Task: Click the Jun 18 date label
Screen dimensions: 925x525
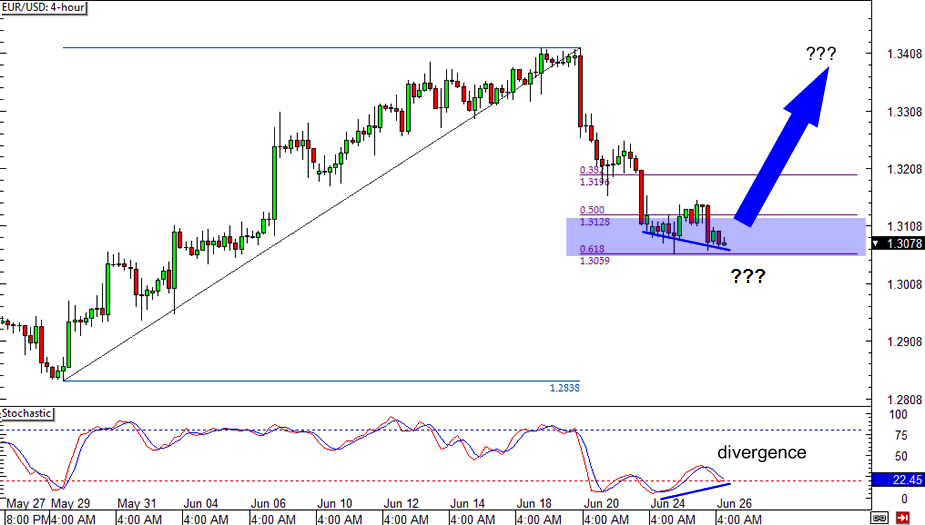Action: click(x=534, y=504)
